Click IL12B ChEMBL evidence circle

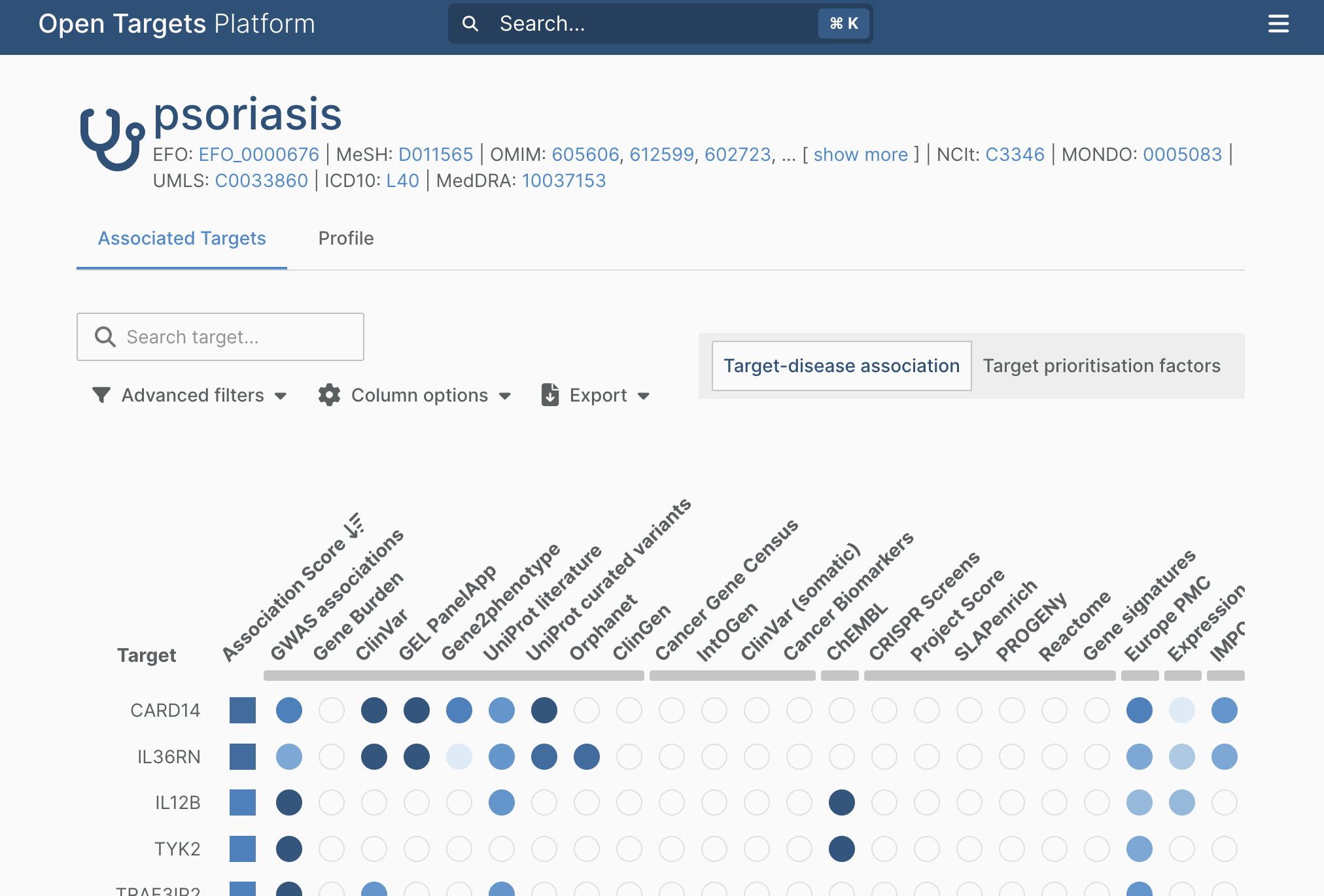pos(841,802)
